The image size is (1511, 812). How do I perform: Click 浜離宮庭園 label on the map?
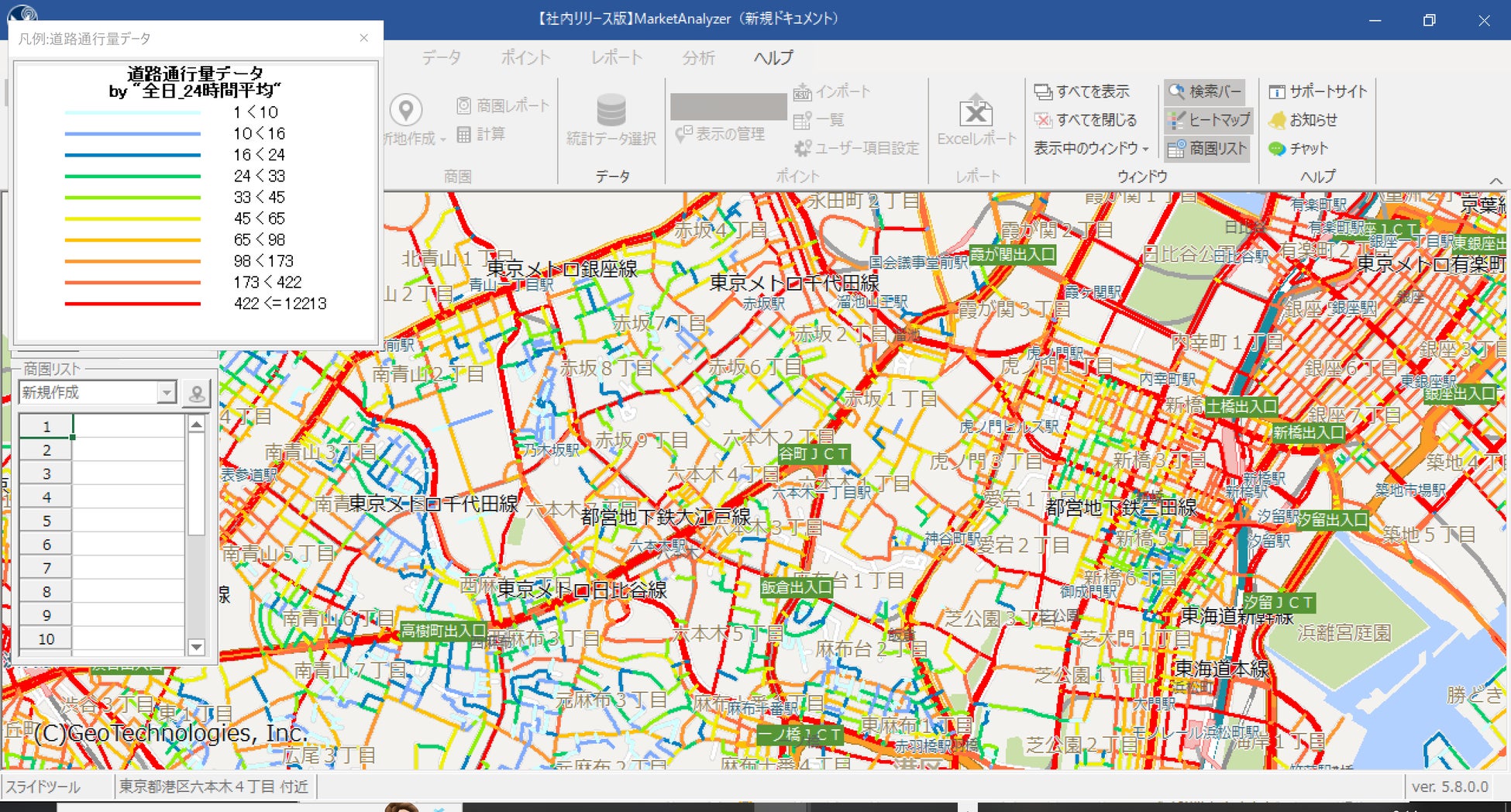pyautogui.click(x=1344, y=633)
